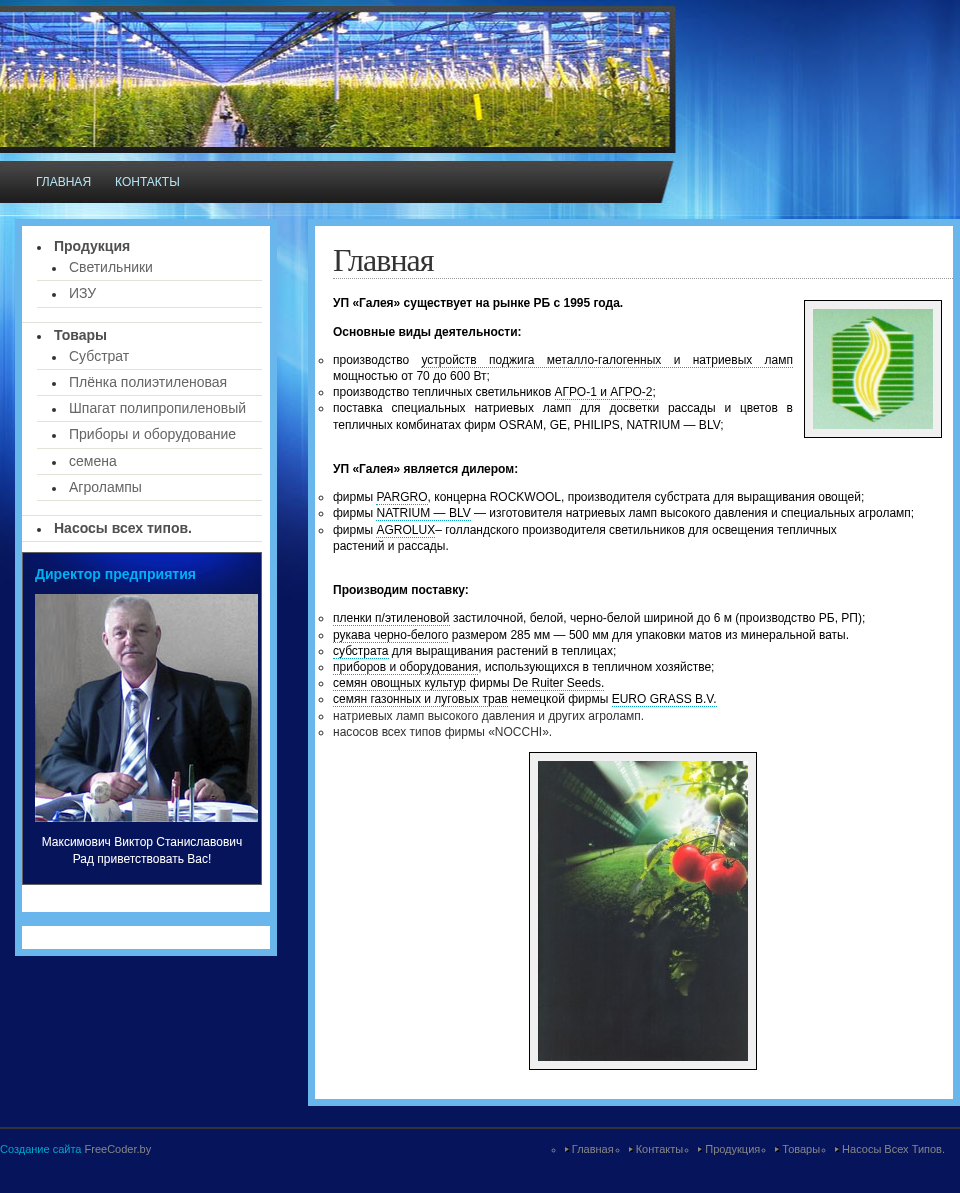Click the натриевых ламп высокого давления line

click(x=488, y=716)
